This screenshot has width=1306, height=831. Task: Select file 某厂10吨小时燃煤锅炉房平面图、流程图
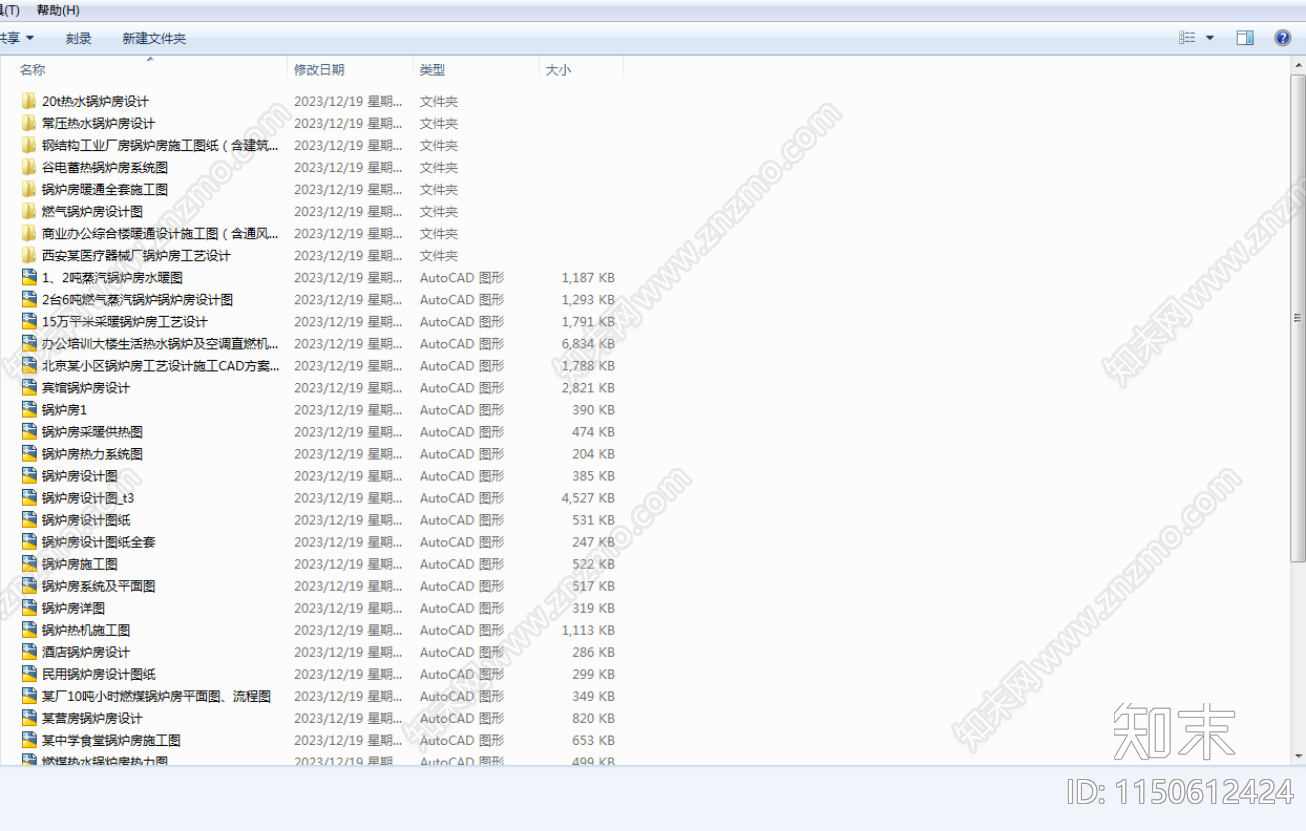(x=156, y=696)
